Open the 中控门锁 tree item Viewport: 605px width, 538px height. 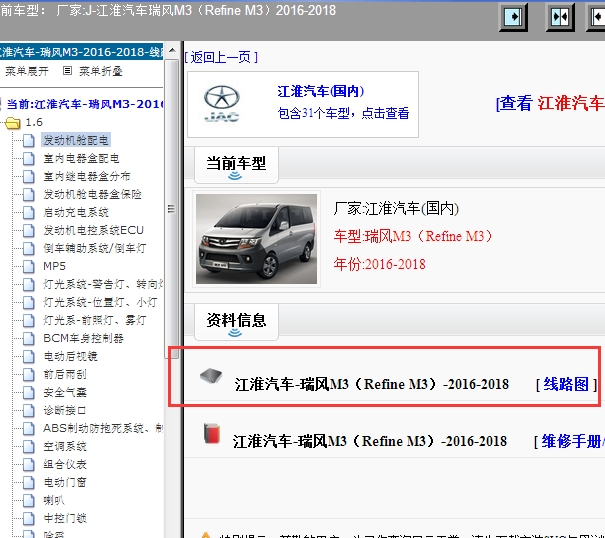pos(65,518)
